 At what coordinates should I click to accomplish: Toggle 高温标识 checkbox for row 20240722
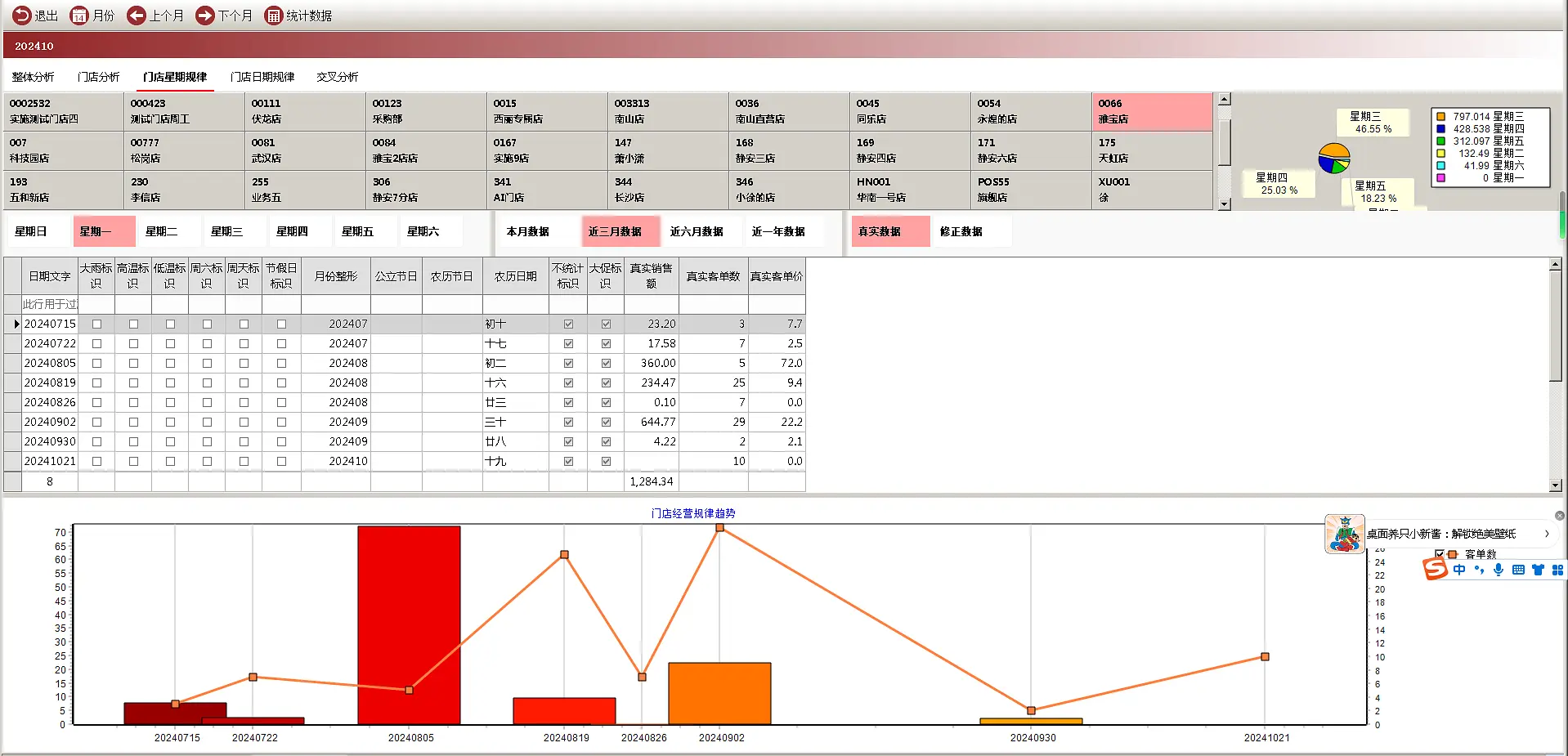(x=133, y=343)
